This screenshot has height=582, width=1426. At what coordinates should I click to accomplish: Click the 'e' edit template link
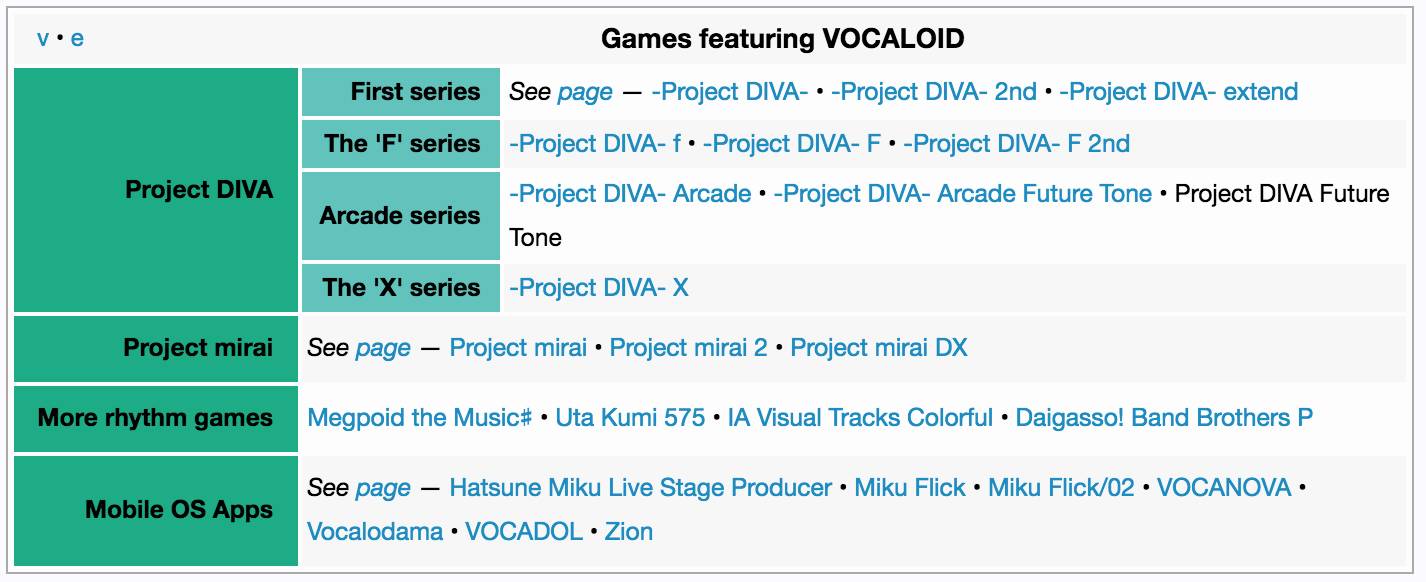pos(77,39)
